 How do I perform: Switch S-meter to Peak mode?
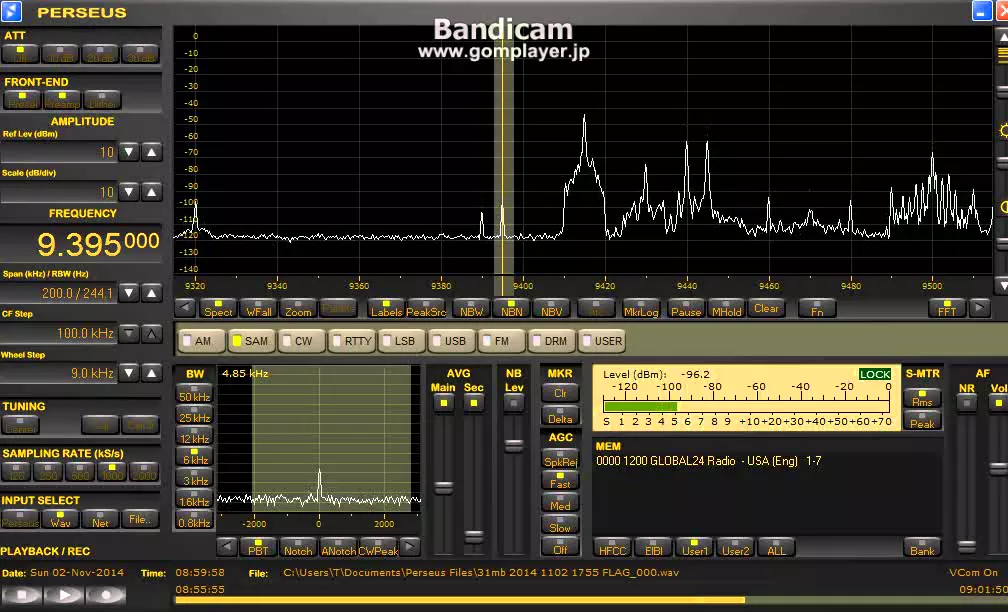(x=922, y=421)
